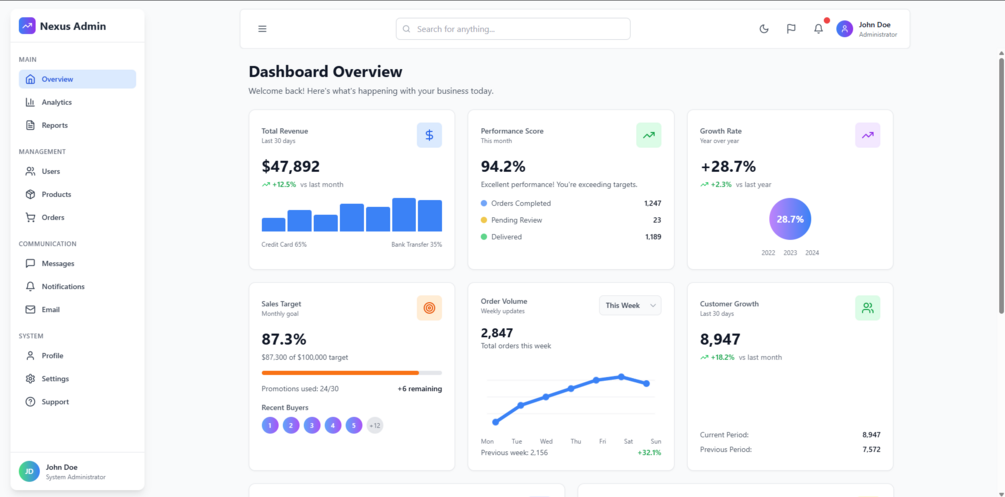This screenshot has width=1005, height=497.
Task: Click the purple trend icon on Growth Rate
Action: (868, 135)
